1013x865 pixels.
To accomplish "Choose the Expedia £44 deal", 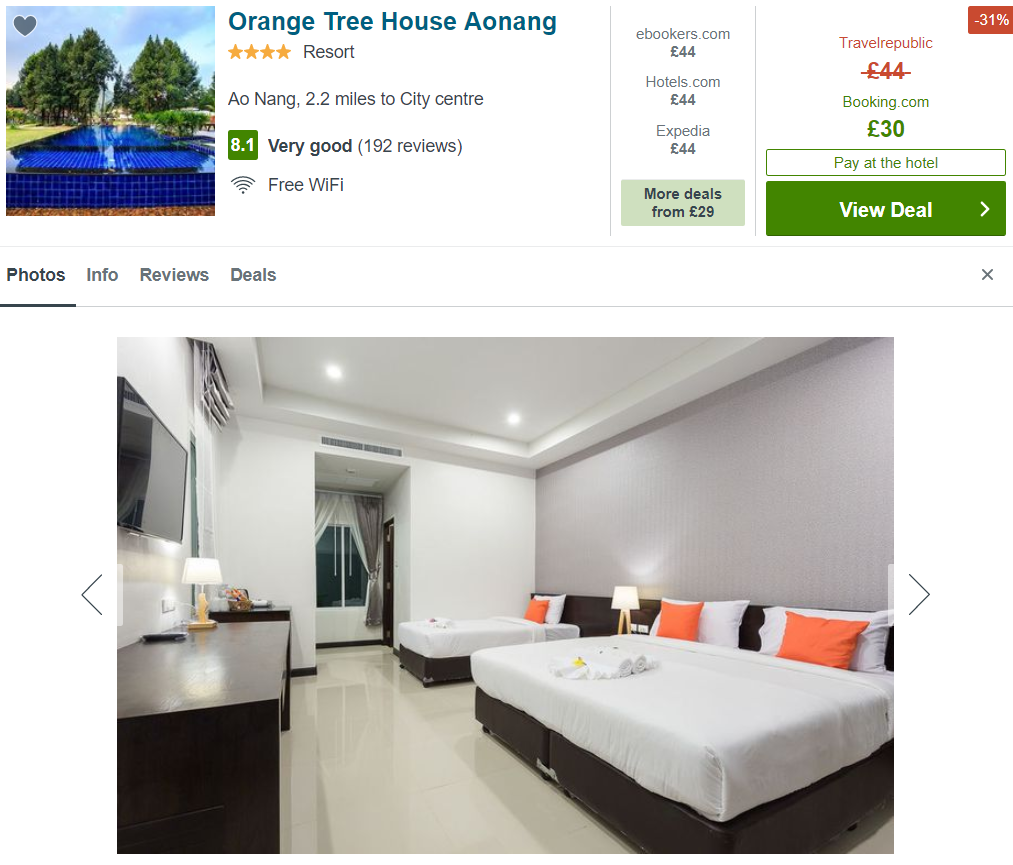I will (682, 140).
